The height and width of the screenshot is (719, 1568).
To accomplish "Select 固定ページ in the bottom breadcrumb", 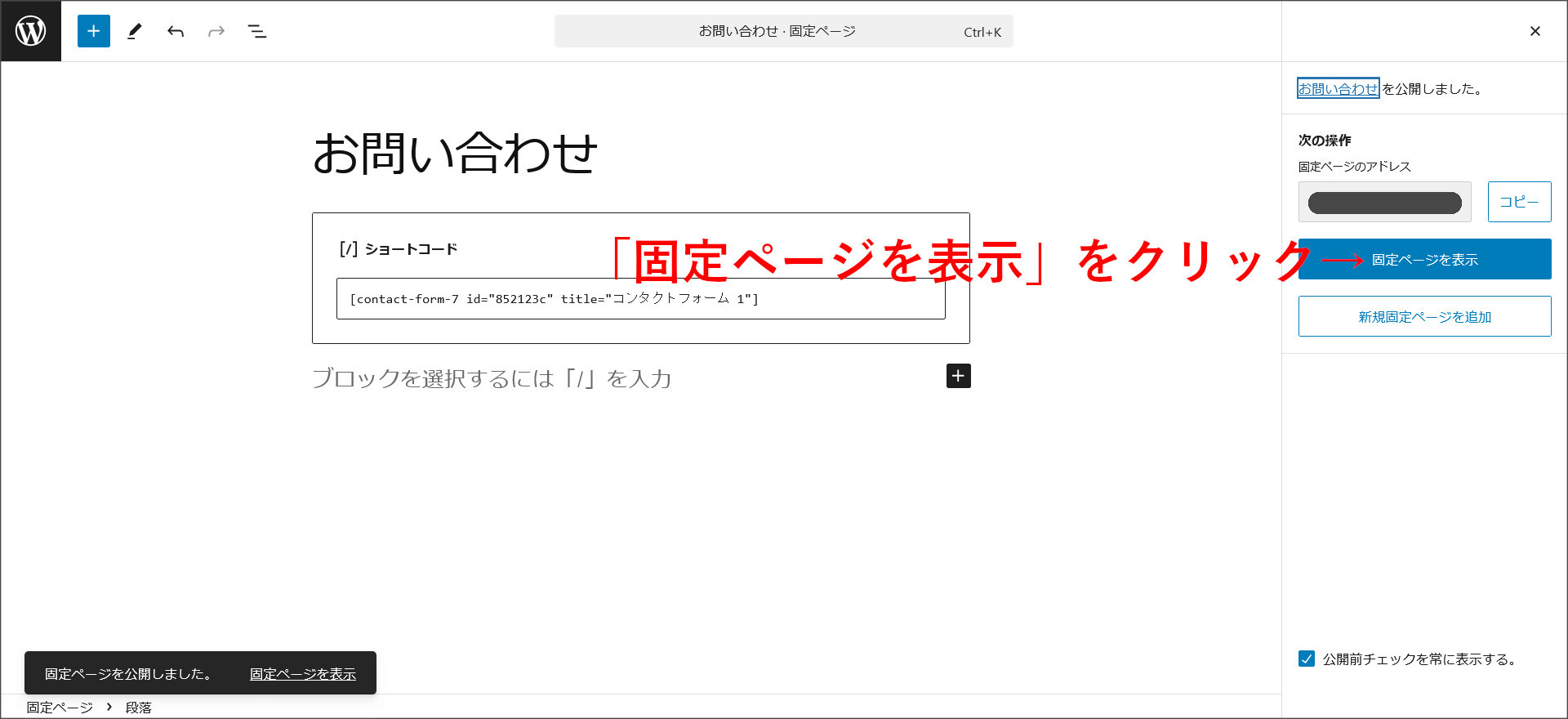I will (60, 708).
